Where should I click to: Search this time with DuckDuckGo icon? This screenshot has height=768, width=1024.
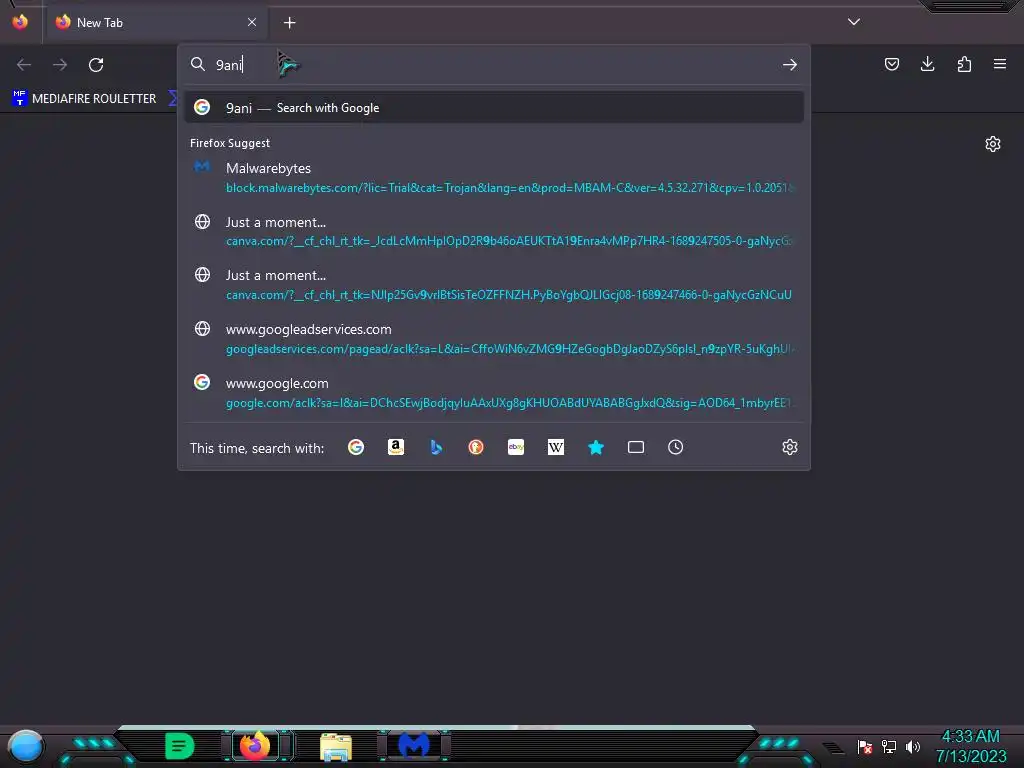click(476, 447)
